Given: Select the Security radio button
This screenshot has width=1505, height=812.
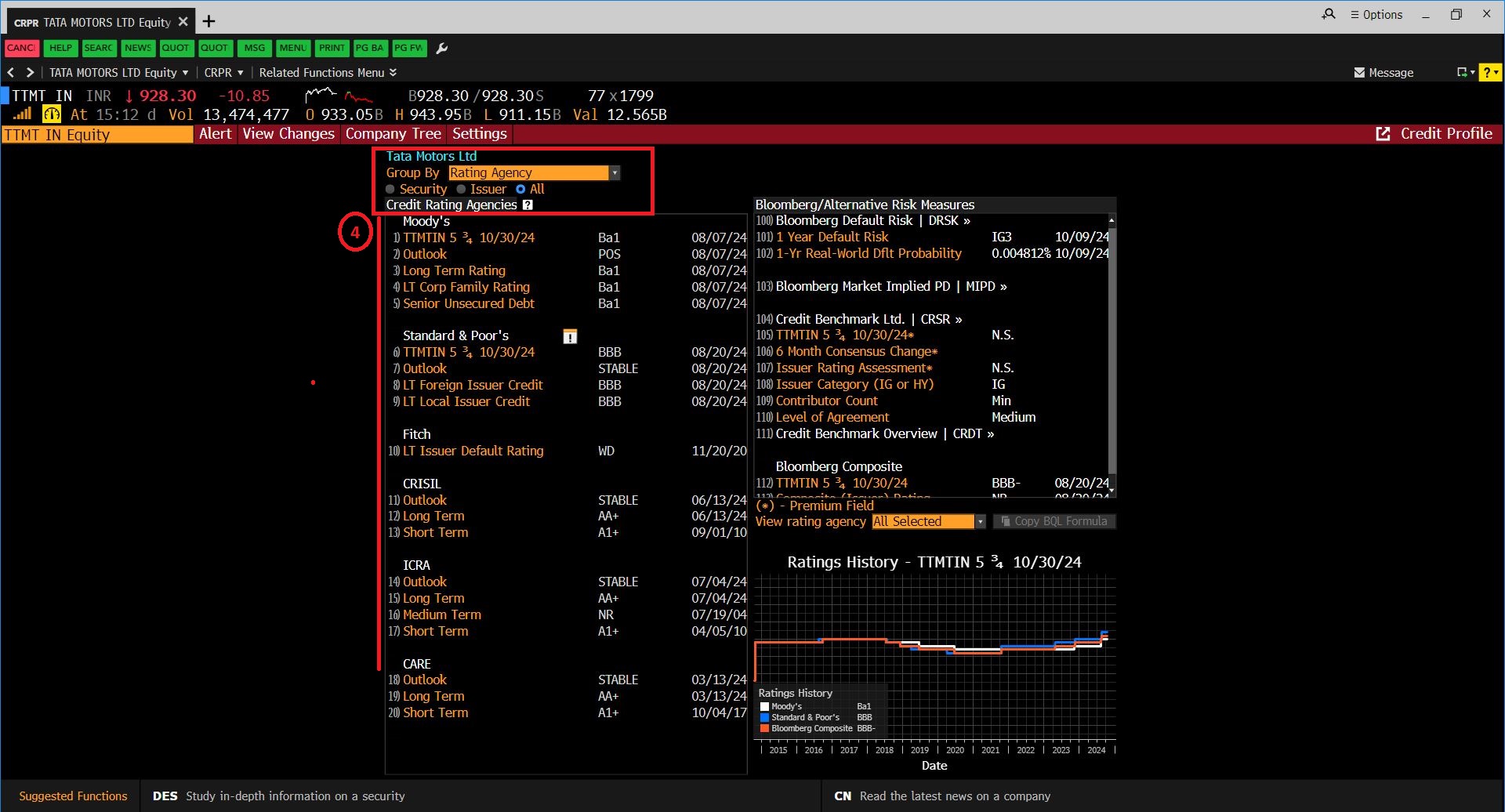Looking at the screenshot, I should point(390,189).
